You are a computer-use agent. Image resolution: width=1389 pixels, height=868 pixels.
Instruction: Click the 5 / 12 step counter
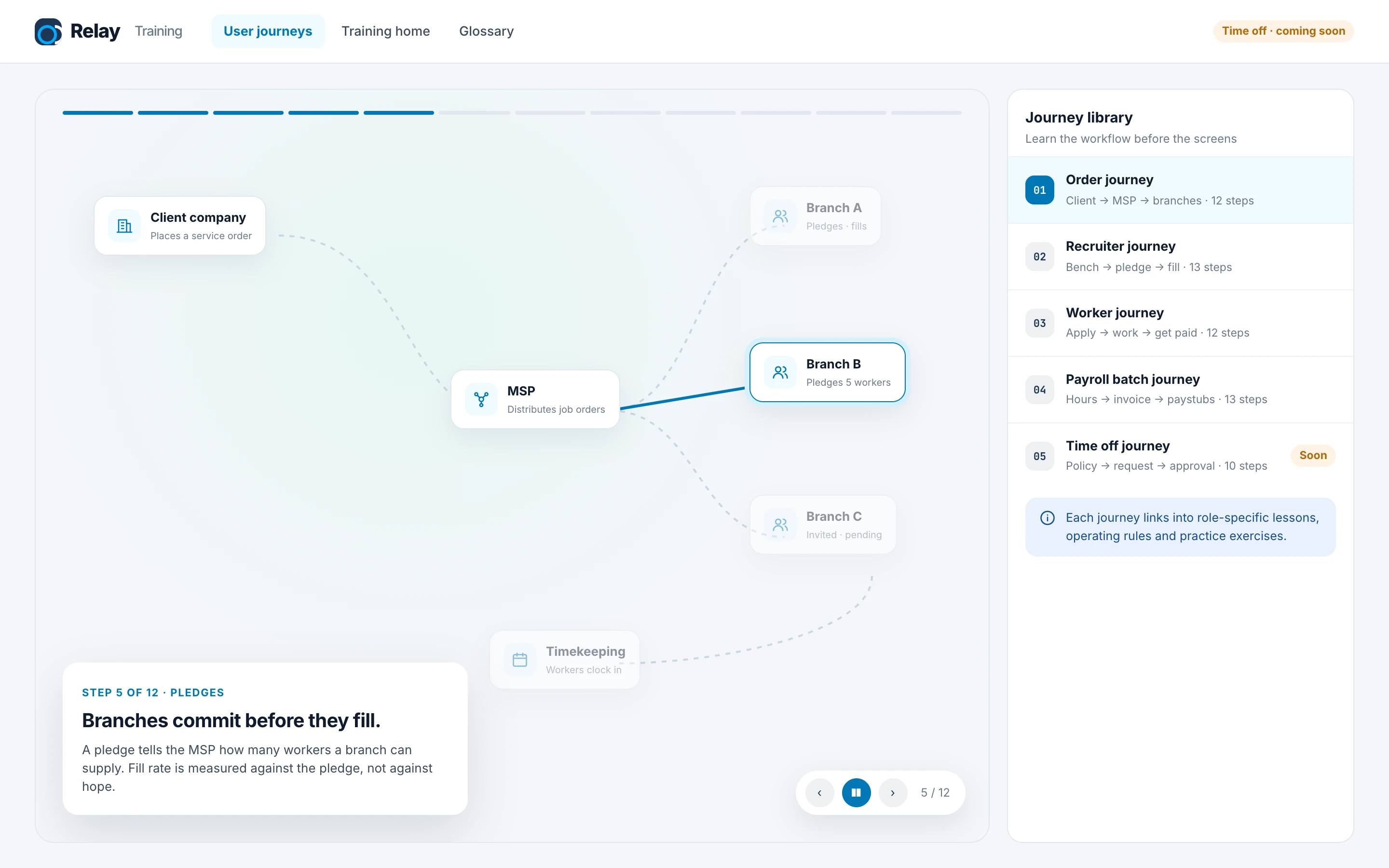(935, 792)
